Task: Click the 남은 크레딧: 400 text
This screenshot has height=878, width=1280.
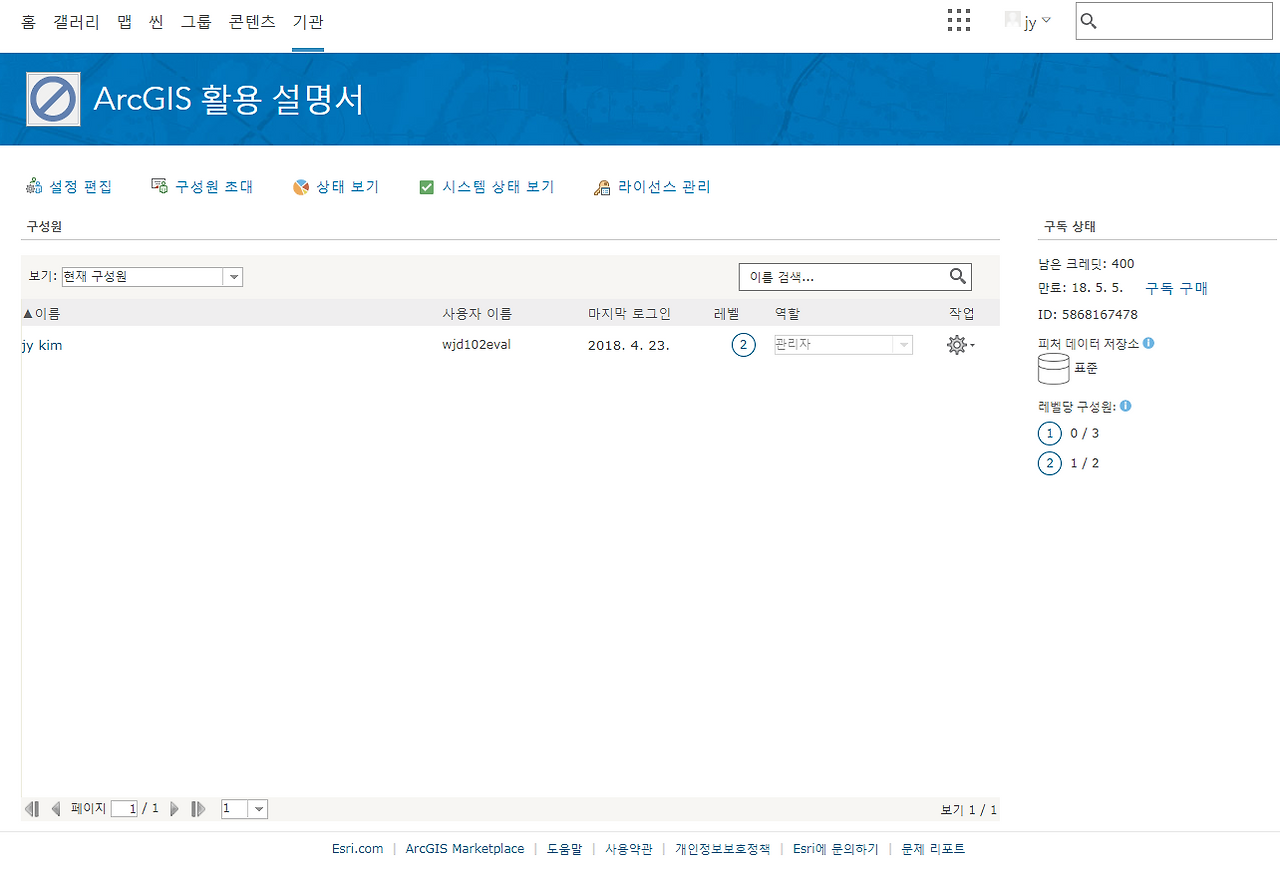Action: 1087,265
